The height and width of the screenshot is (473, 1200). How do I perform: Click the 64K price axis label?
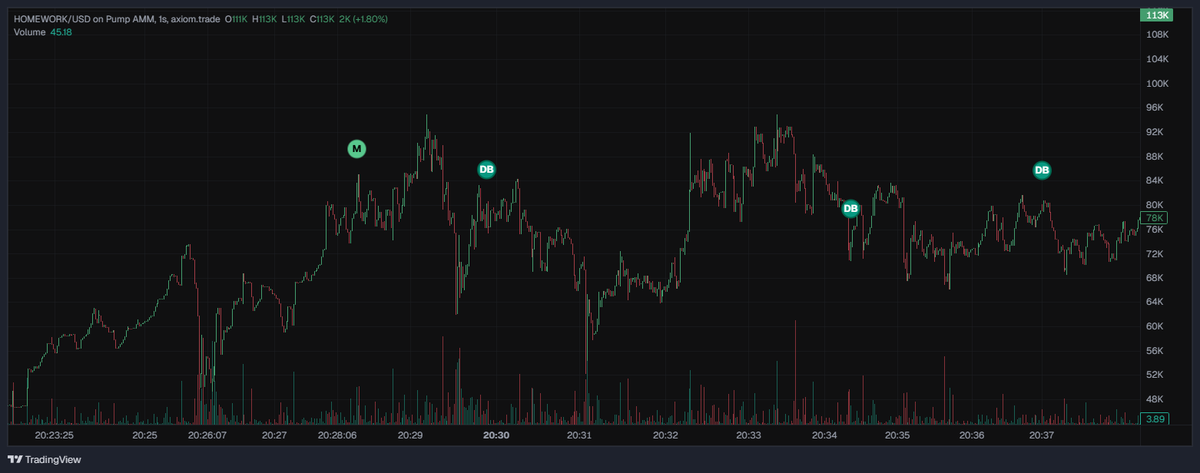[x=1157, y=302]
